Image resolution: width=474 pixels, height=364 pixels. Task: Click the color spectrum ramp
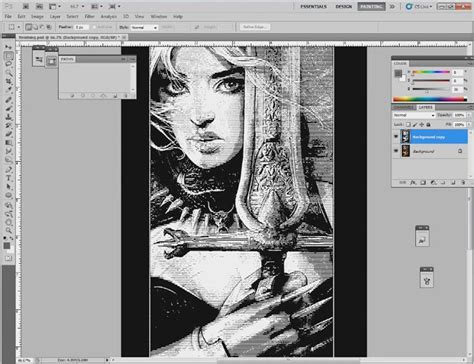(430, 99)
